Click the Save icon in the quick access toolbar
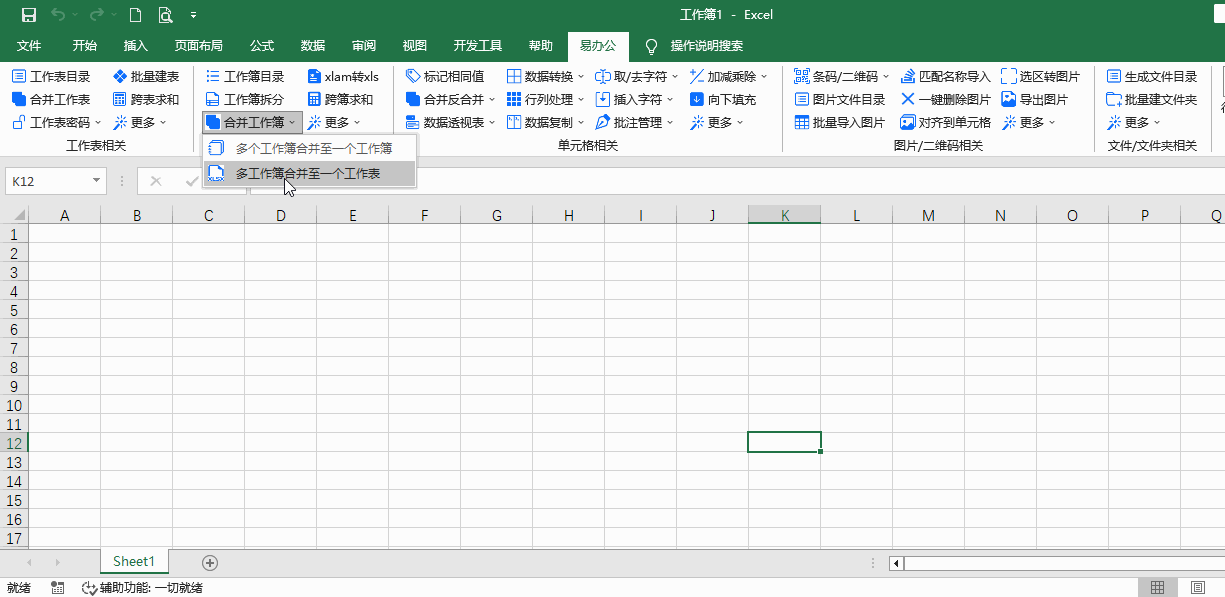The width and height of the screenshot is (1225, 597). click(x=28, y=15)
